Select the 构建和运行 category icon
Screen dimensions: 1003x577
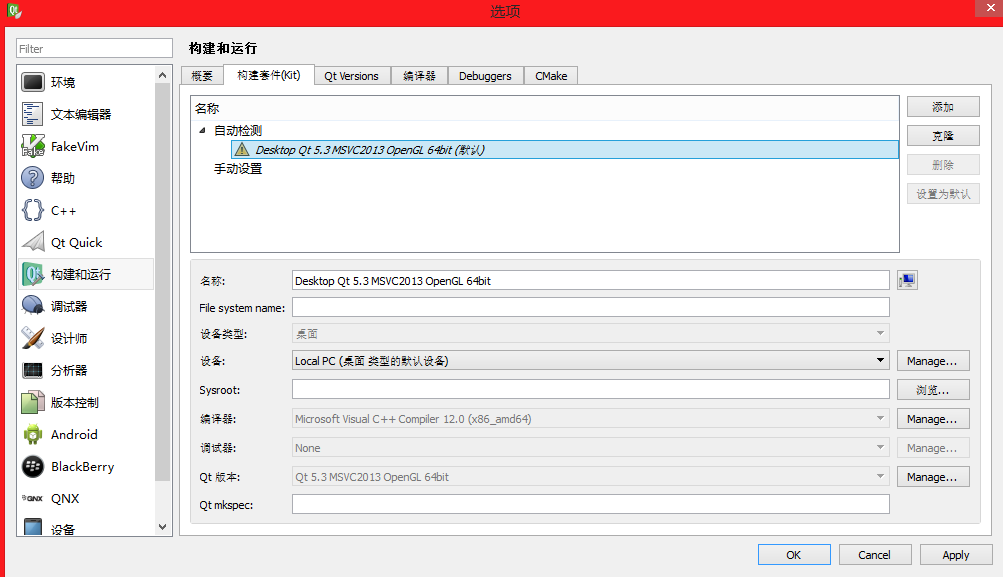point(33,274)
